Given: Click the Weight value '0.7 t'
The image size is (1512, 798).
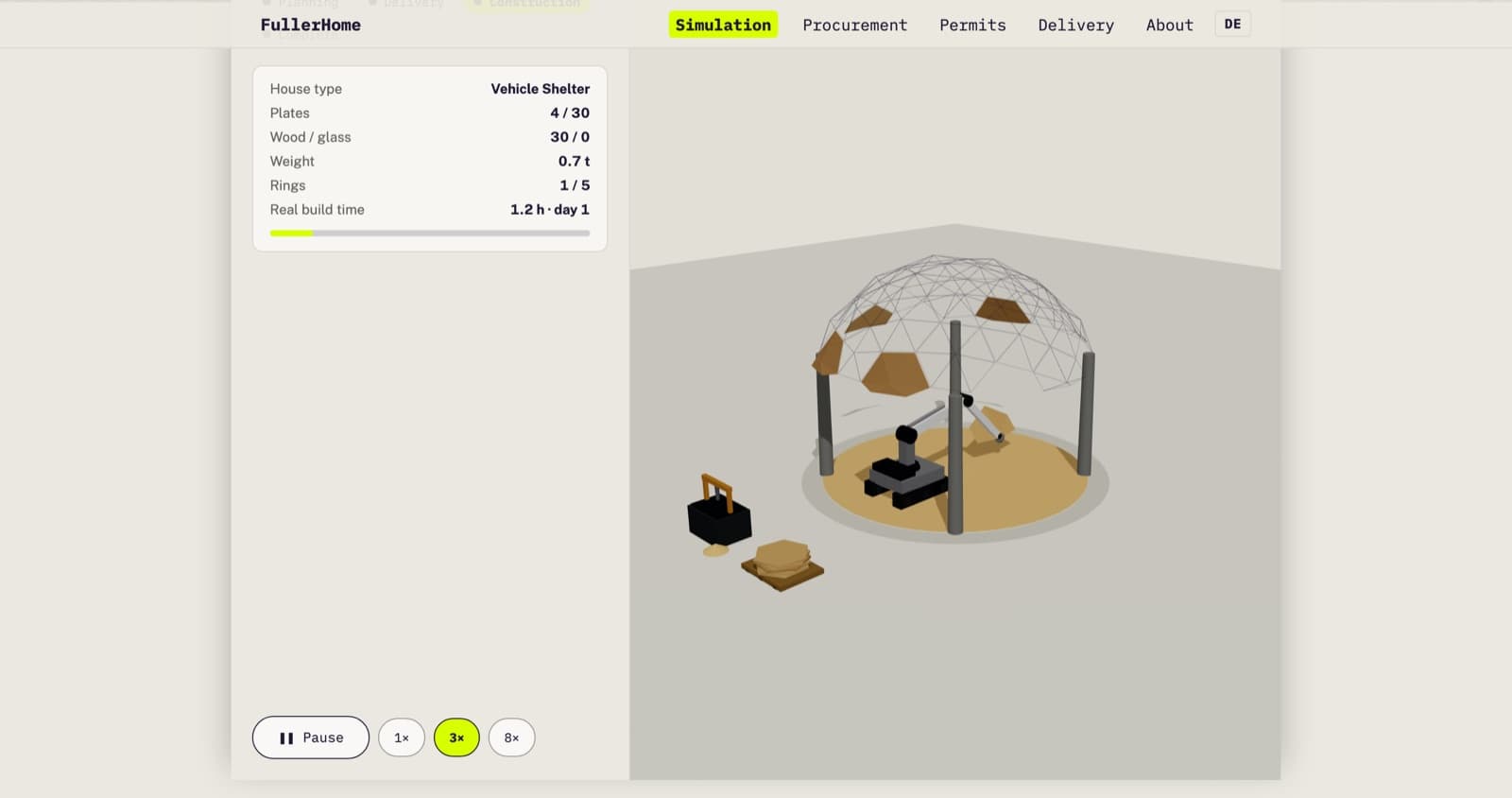Looking at the screenshot, I should tap(574, 162).
